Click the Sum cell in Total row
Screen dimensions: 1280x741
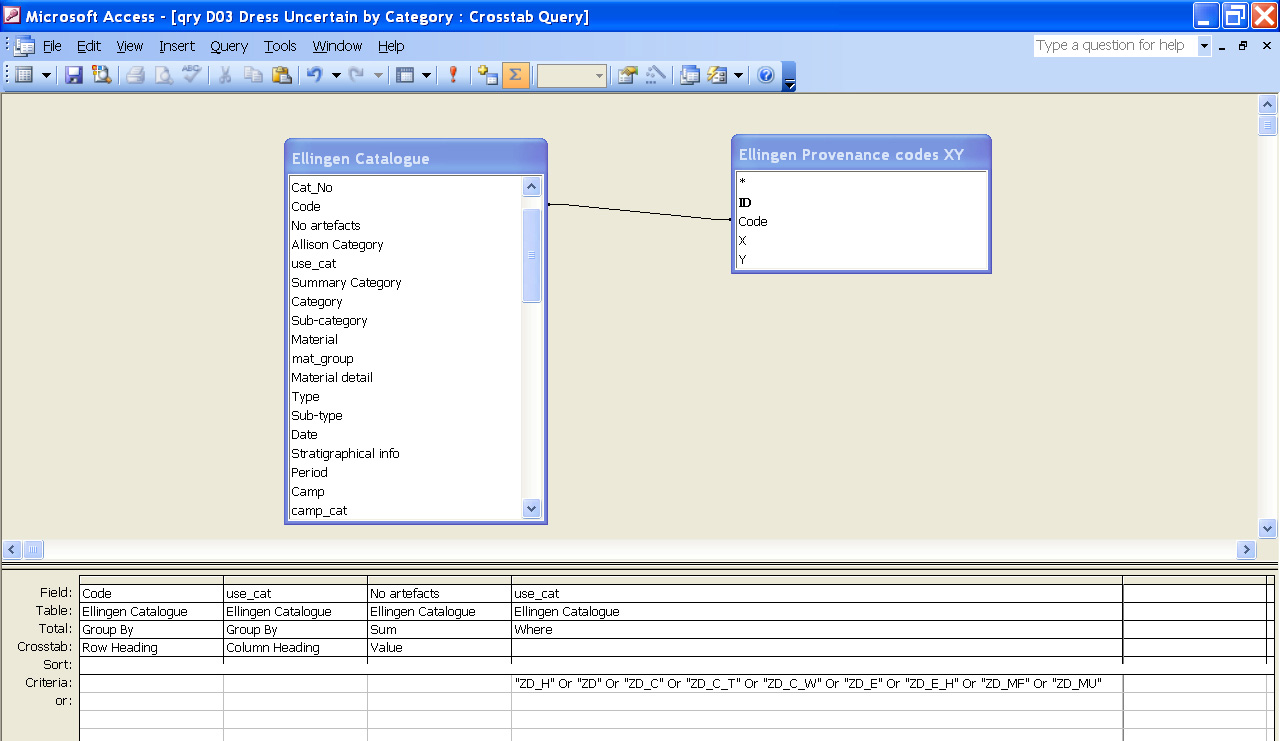[439, 630]
